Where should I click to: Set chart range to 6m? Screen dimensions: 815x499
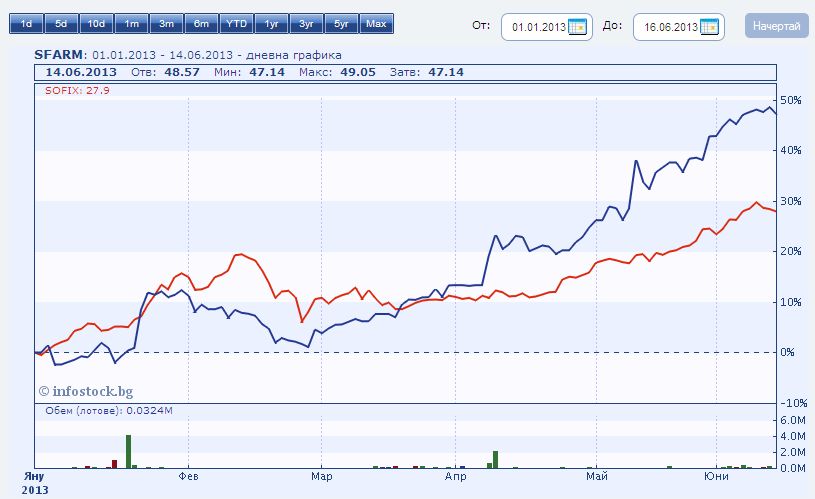coord(201,24)
